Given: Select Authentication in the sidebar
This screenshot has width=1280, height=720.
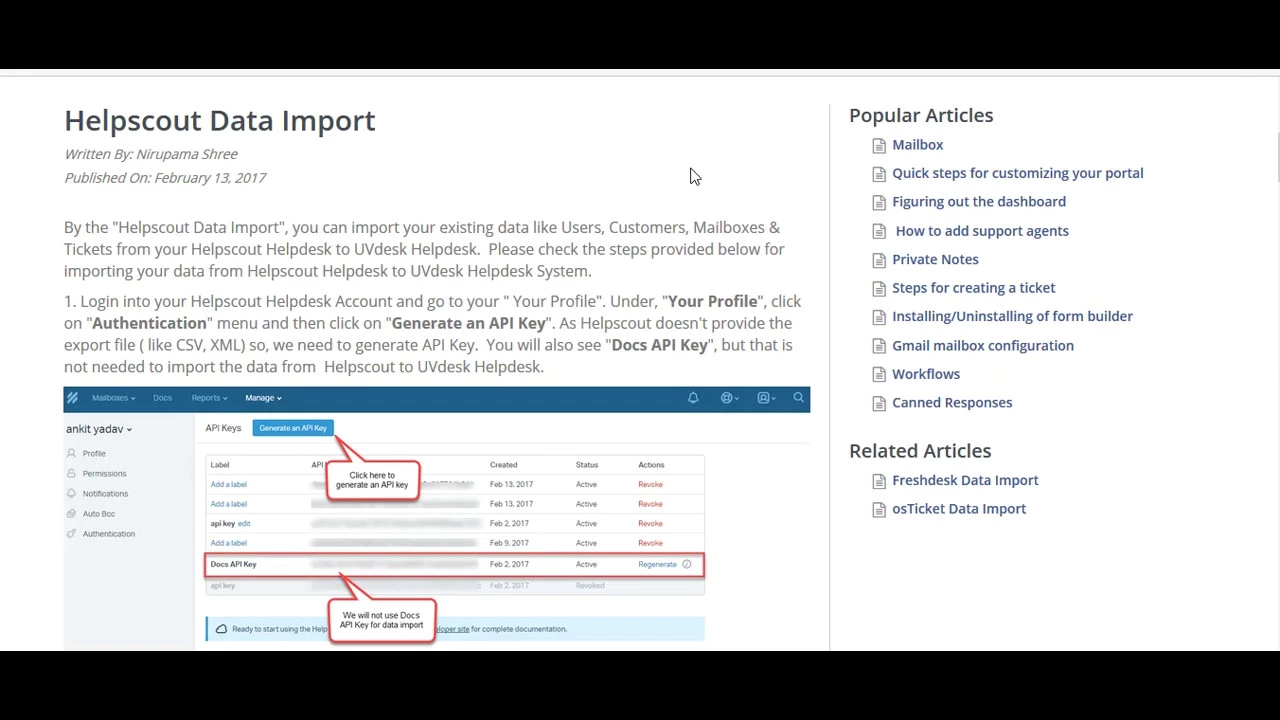Looking at the screenshot, I should tap(108, 534).
